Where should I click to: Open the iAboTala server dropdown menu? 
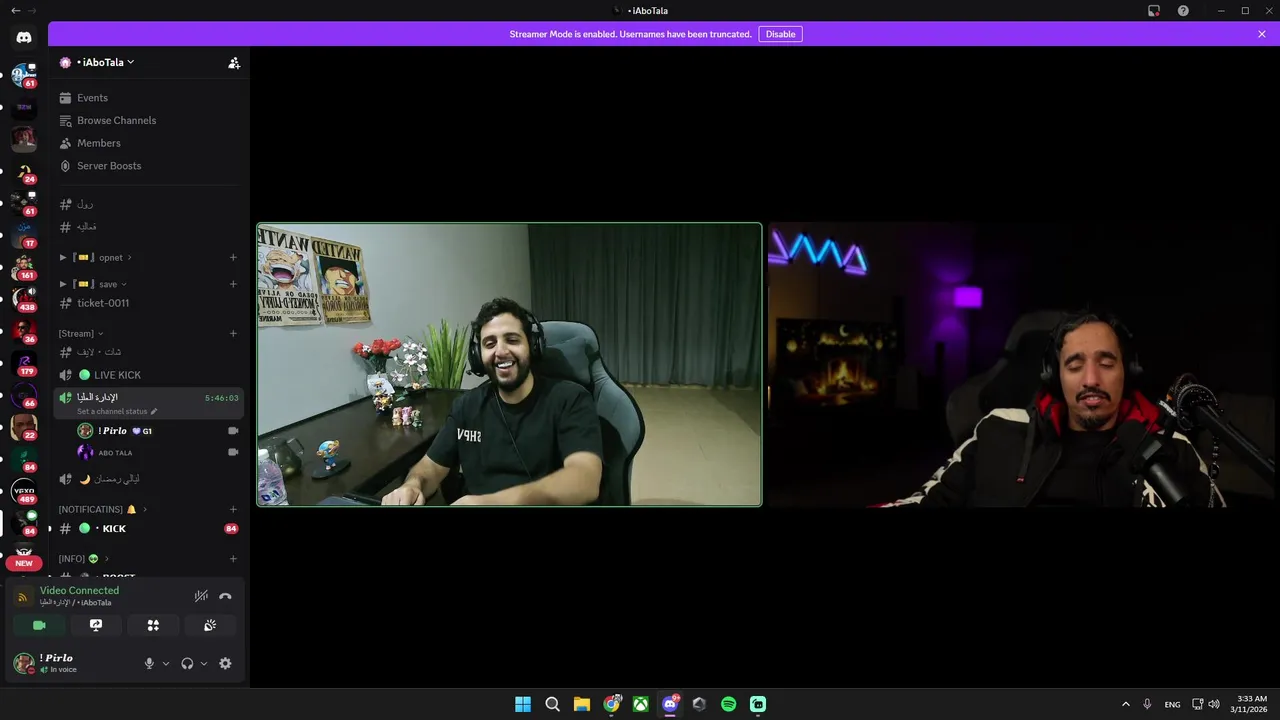(105, 62)
